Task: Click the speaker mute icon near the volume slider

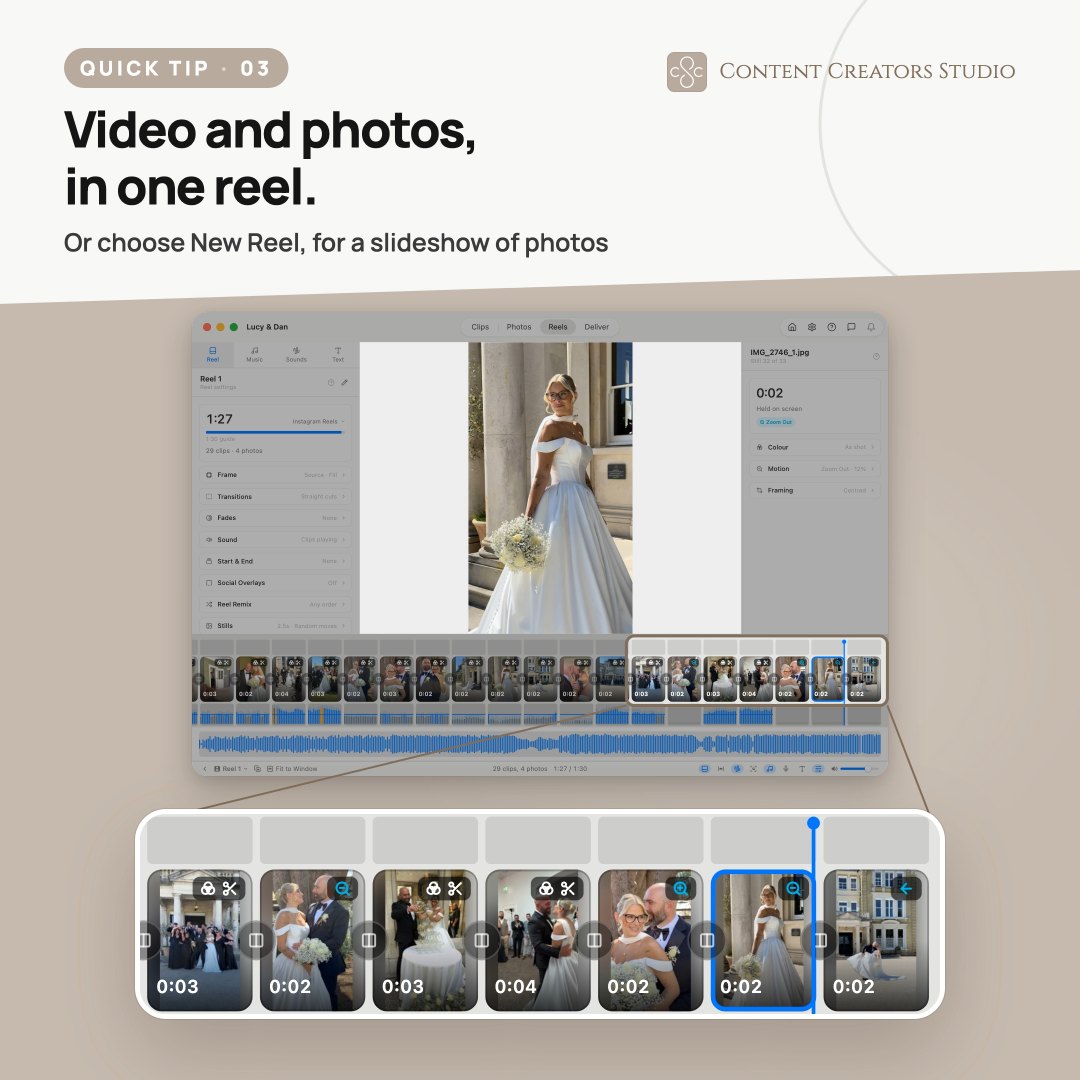Action: pyautogui.click(x=834, y=769)
